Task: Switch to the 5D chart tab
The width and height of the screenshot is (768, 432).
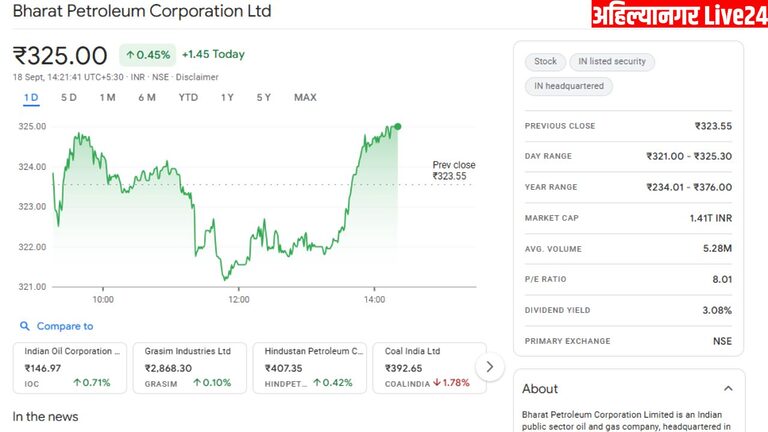Action: pyautogui.click(x=69, y=97)
